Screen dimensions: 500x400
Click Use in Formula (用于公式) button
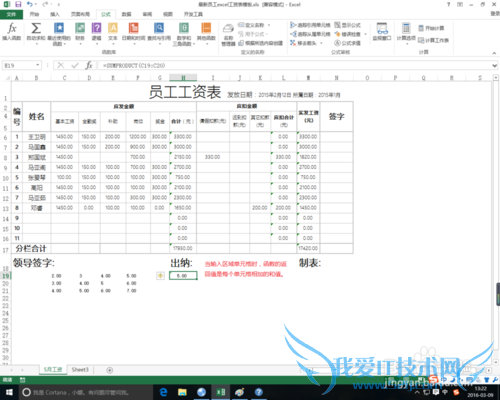(x=253, y=34)
